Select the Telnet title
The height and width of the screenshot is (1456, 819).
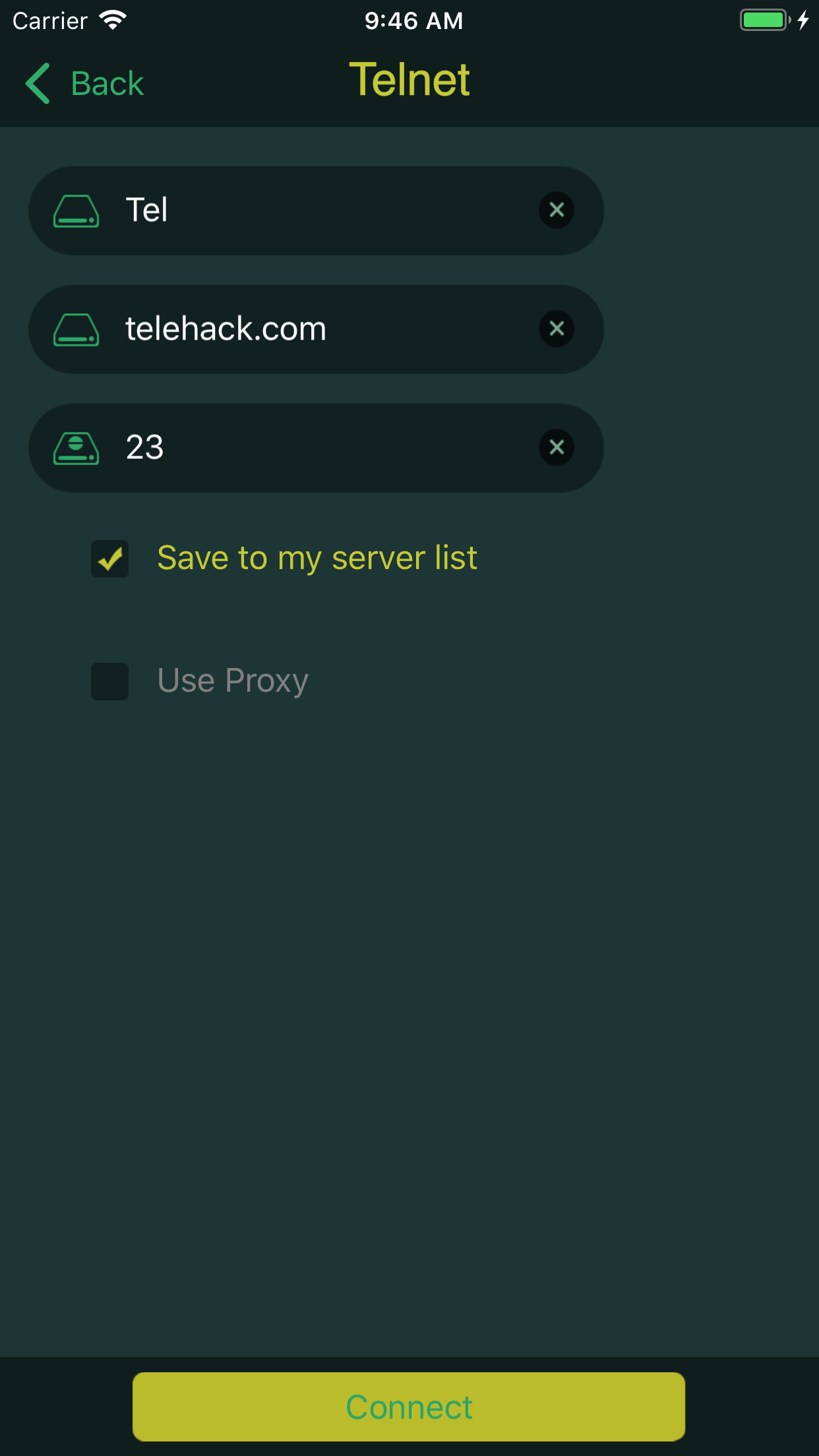[x=409, y=79]
